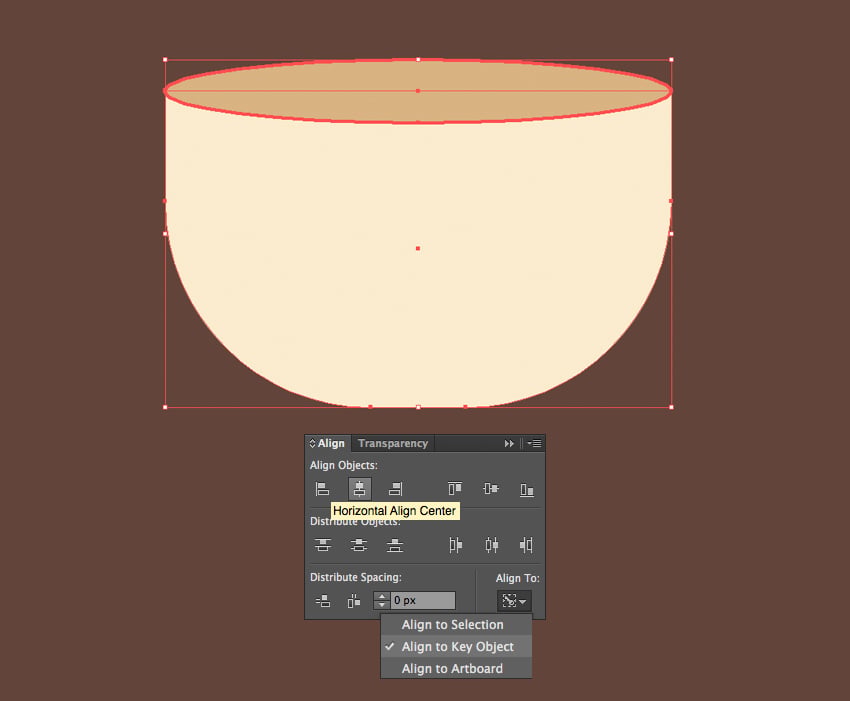Click Vertical Distribute Center icon
The height and width of the screenshot is (701, 850).
pos(359,544)
